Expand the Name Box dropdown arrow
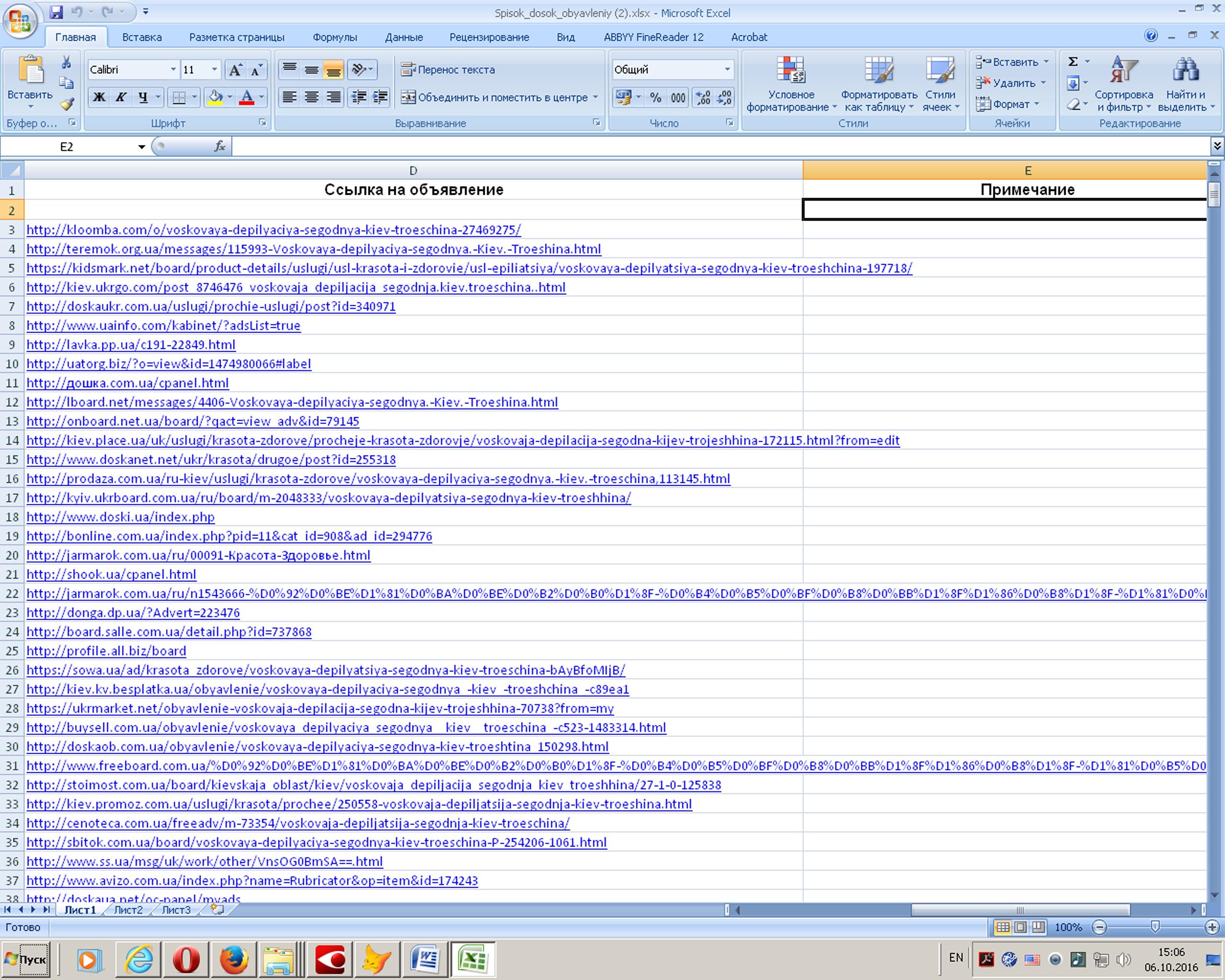 (141, 147)
